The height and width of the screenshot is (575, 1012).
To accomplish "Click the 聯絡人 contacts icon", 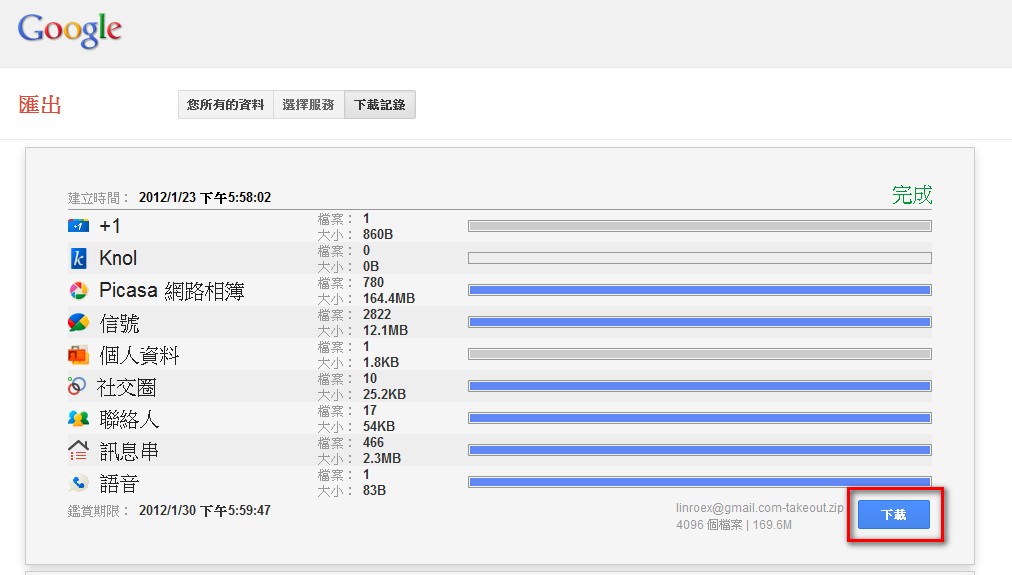I will click(78, 418).
